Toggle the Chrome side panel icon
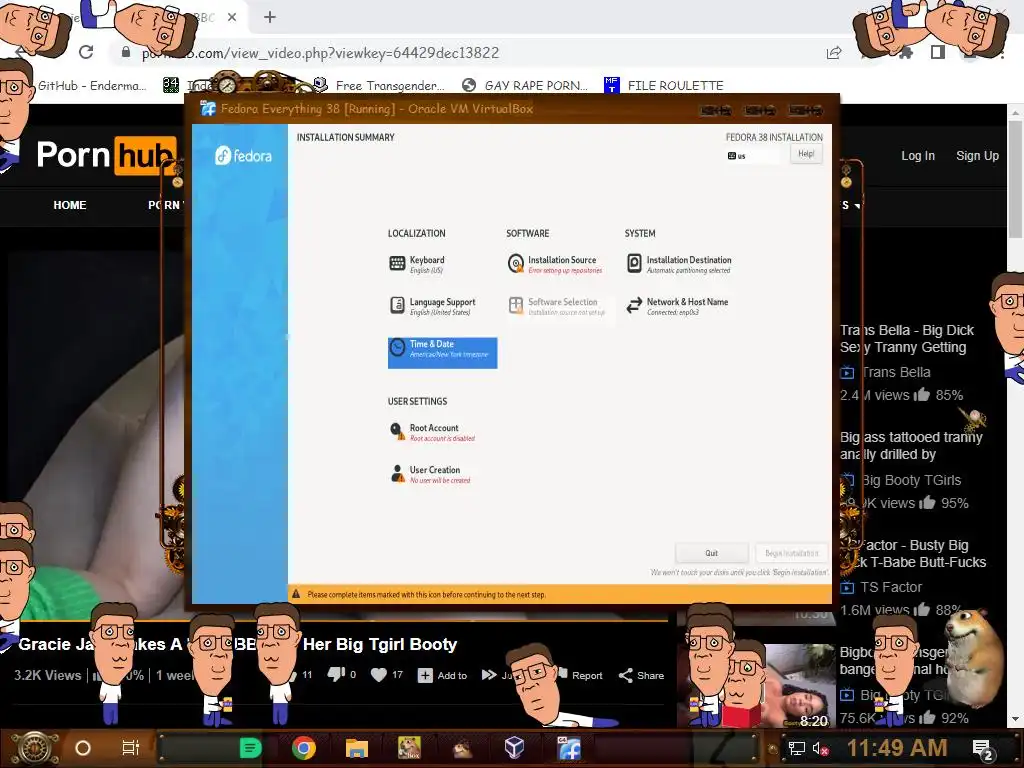Image resolution: width=1024 pixels, height=768 pixels. point(938,52)
